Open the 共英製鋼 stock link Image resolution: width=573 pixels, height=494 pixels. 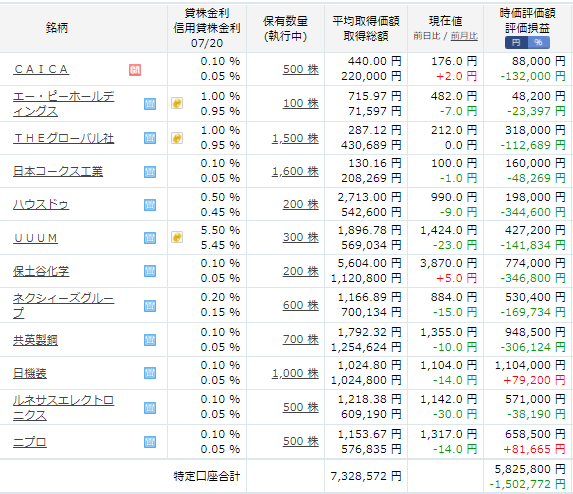pyautogui.click(x=35, y=340)
